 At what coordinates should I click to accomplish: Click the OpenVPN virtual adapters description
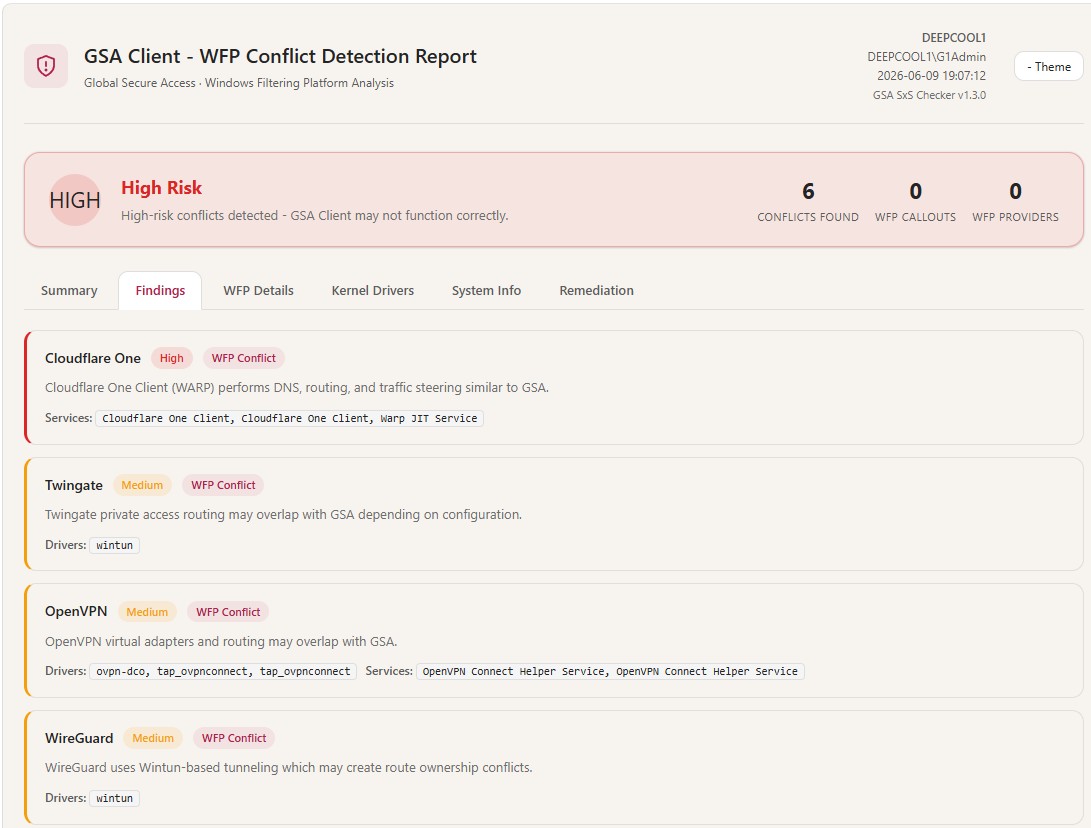pyautogui.click(x=221, y=642)
